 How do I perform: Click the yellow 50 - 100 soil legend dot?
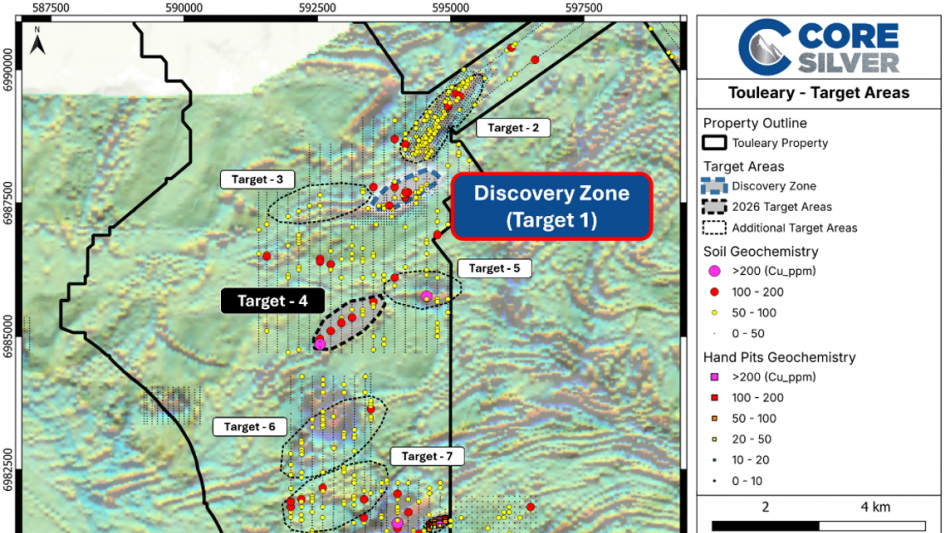pos(715,313)
